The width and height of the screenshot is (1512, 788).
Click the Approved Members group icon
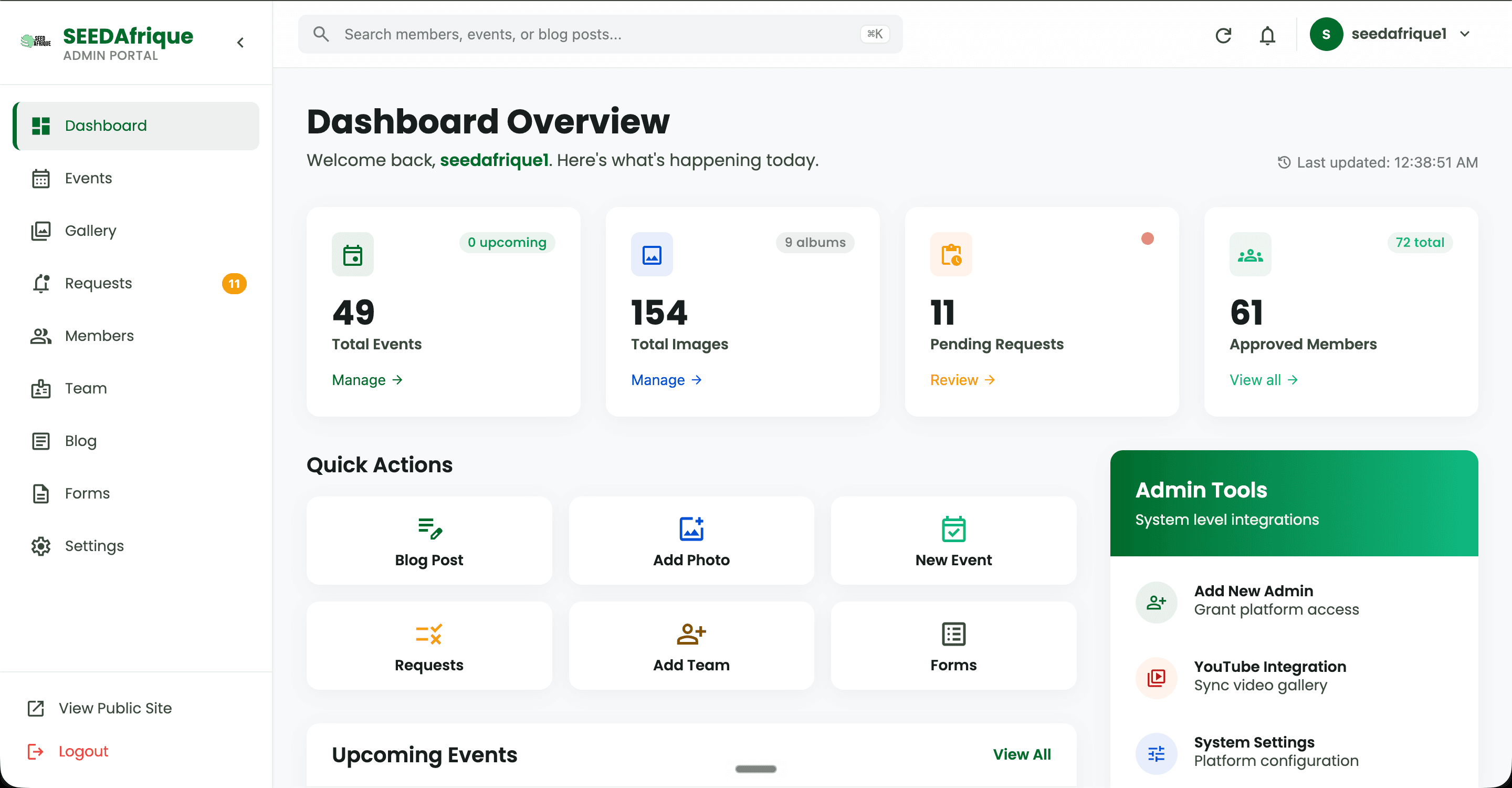pyautogui.click(x=1251, y=254)
